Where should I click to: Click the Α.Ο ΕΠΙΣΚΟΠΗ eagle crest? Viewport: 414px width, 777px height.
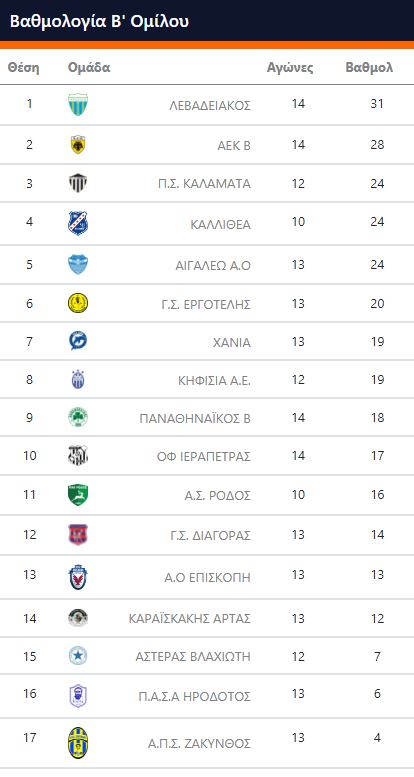78,577
